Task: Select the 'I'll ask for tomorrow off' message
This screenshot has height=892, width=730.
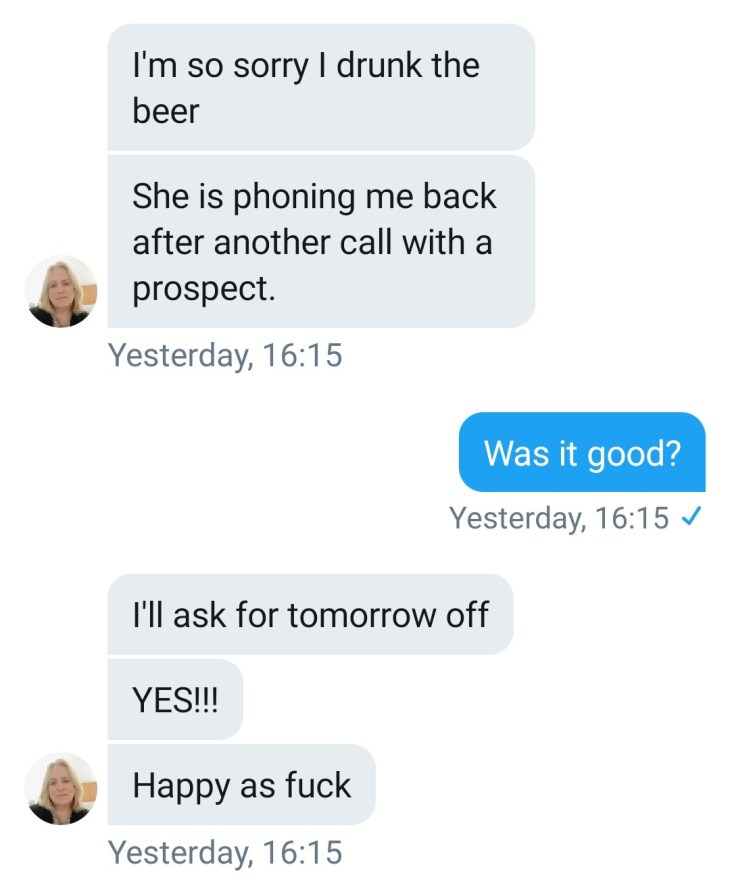Action: coord(310,615)
